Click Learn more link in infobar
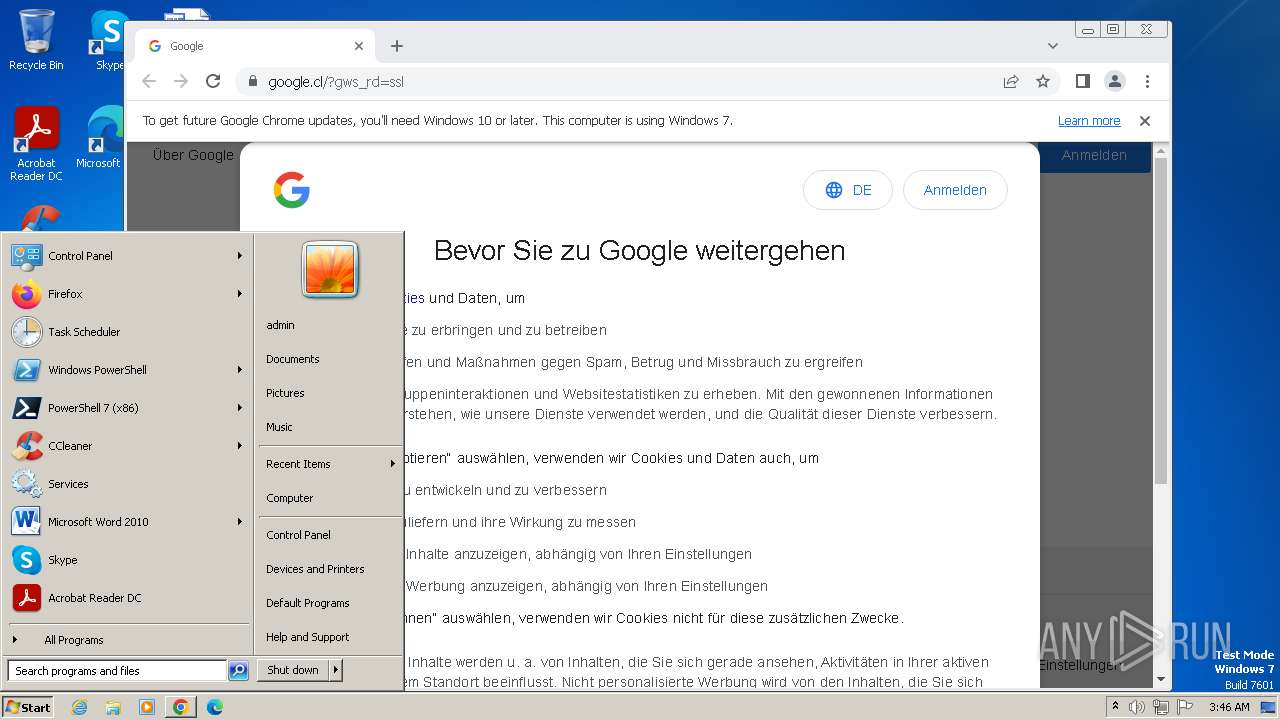 pos(1089,121)
